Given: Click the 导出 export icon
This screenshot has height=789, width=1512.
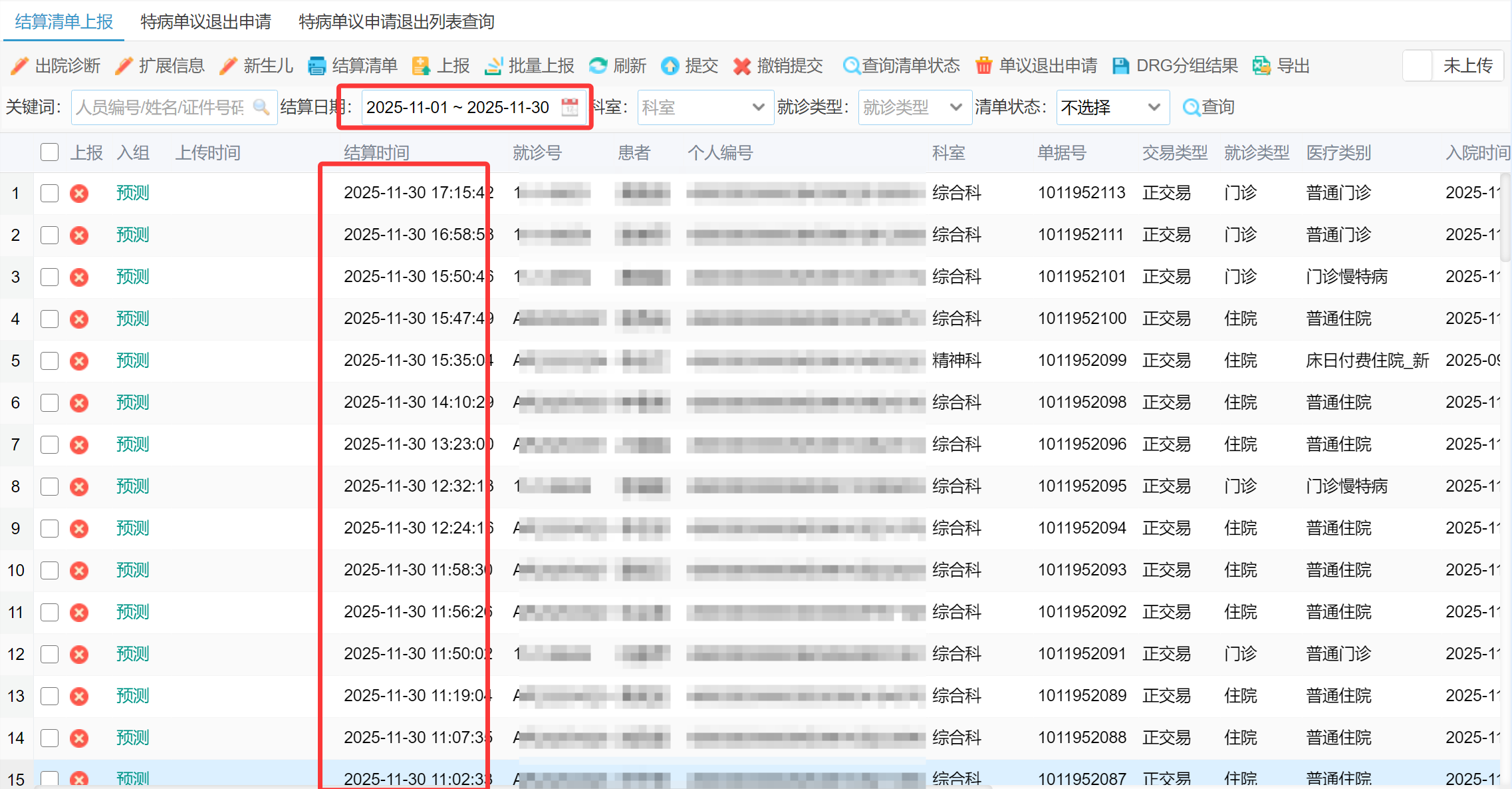Looking at the screenshot, I should point(1261,66).
